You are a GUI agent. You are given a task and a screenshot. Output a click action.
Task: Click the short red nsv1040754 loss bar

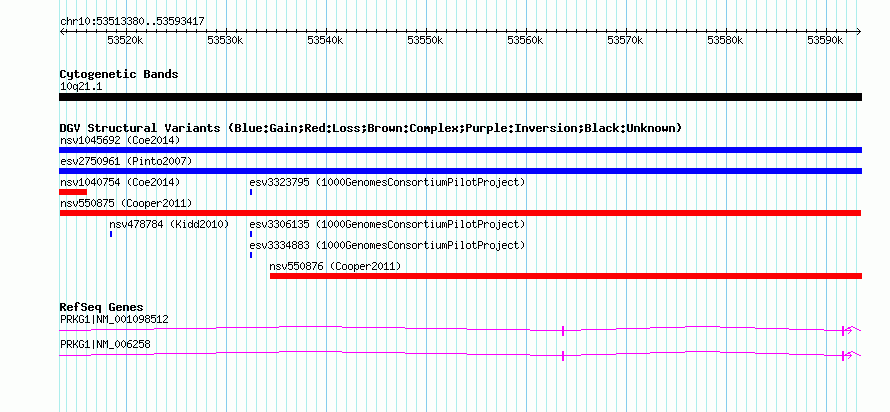(73, 192)
